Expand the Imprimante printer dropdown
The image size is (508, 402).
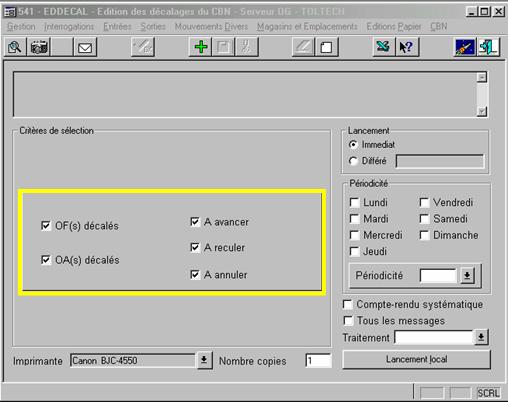pyautogui.click(x=204, y=361)
